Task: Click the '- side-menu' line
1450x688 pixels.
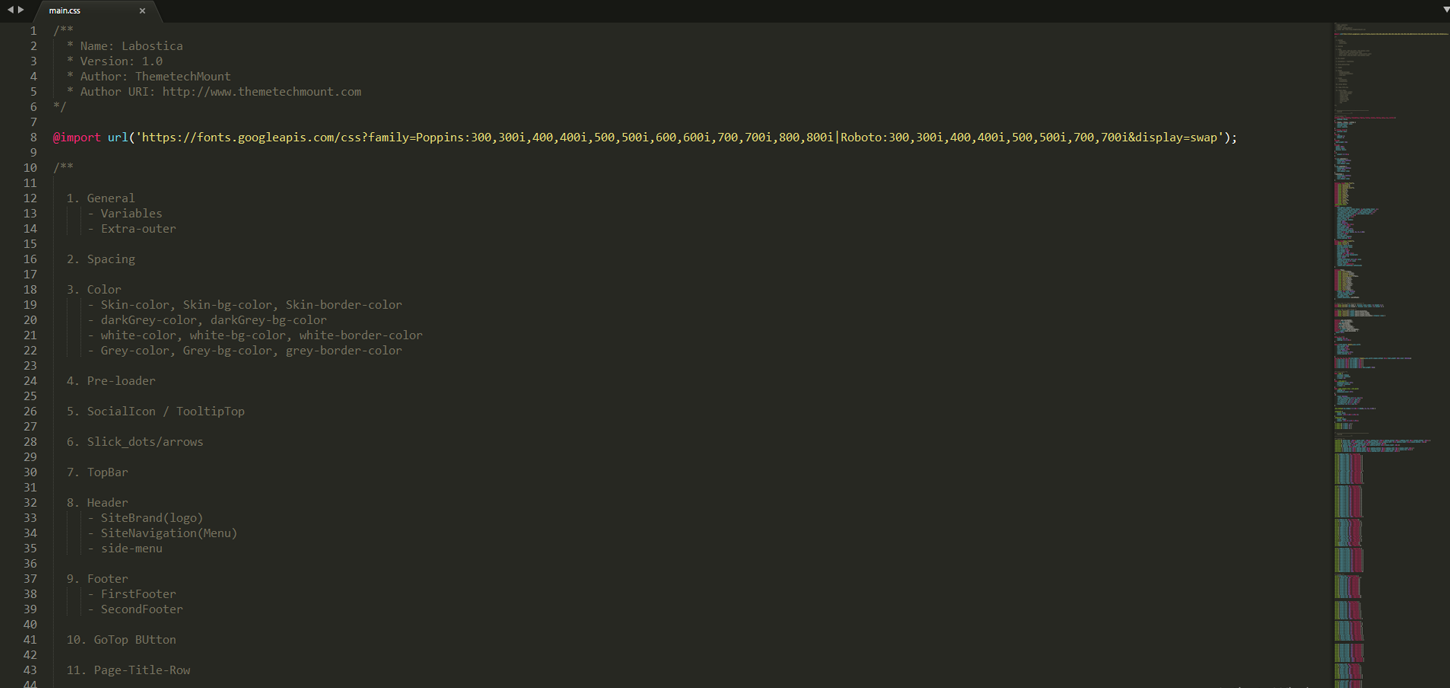Action: click(x=125, y=548)
